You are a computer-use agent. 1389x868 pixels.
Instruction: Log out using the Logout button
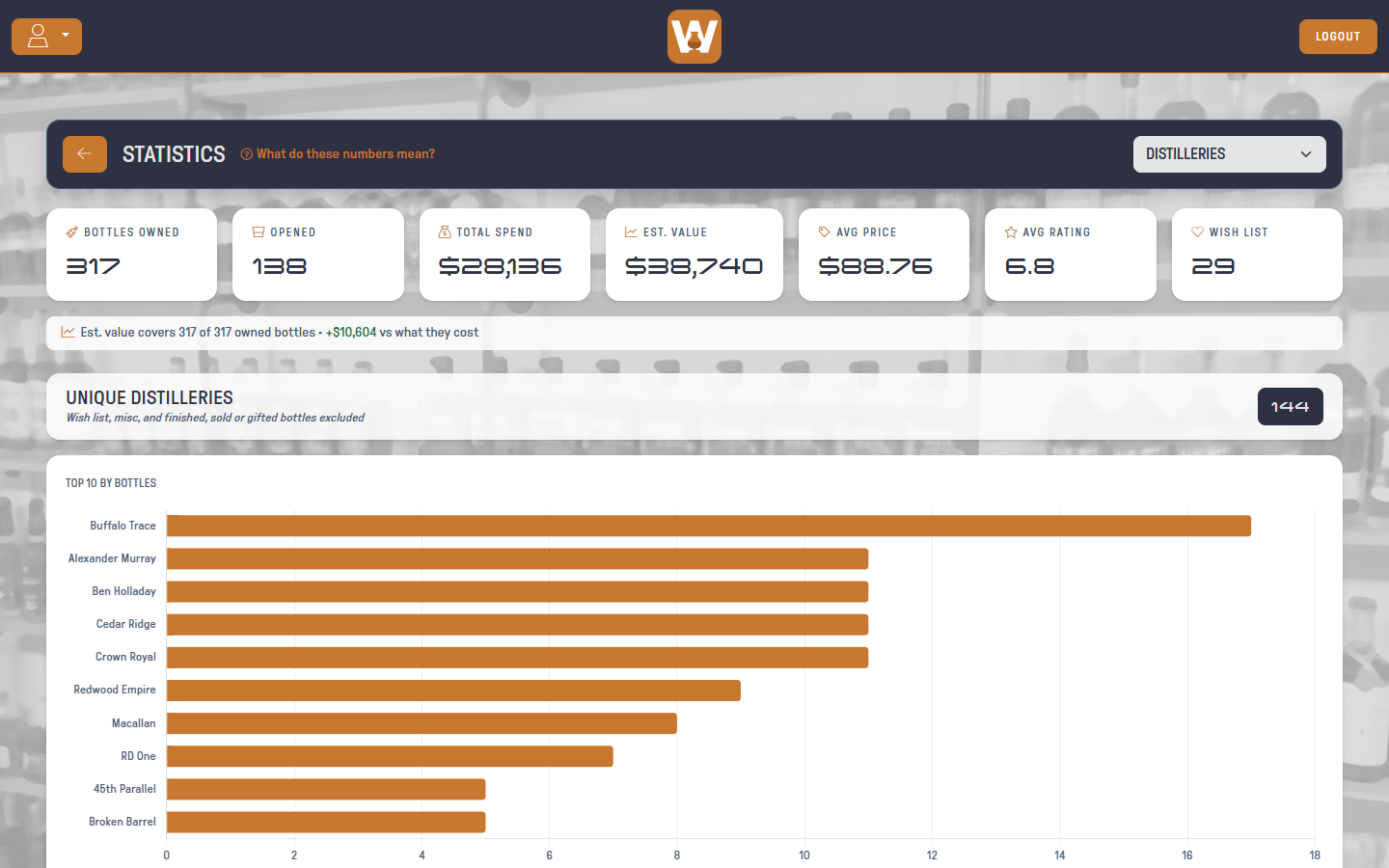point(1338,37)
